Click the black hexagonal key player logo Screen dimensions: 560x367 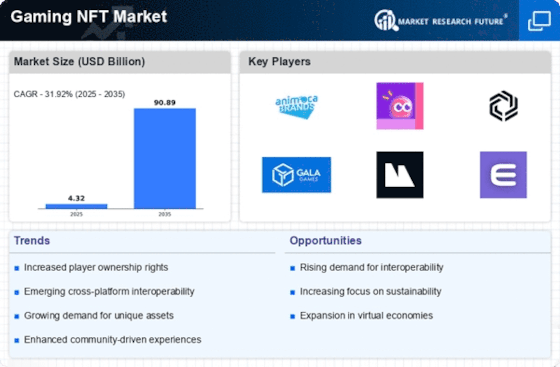click(x=503, y=106)
